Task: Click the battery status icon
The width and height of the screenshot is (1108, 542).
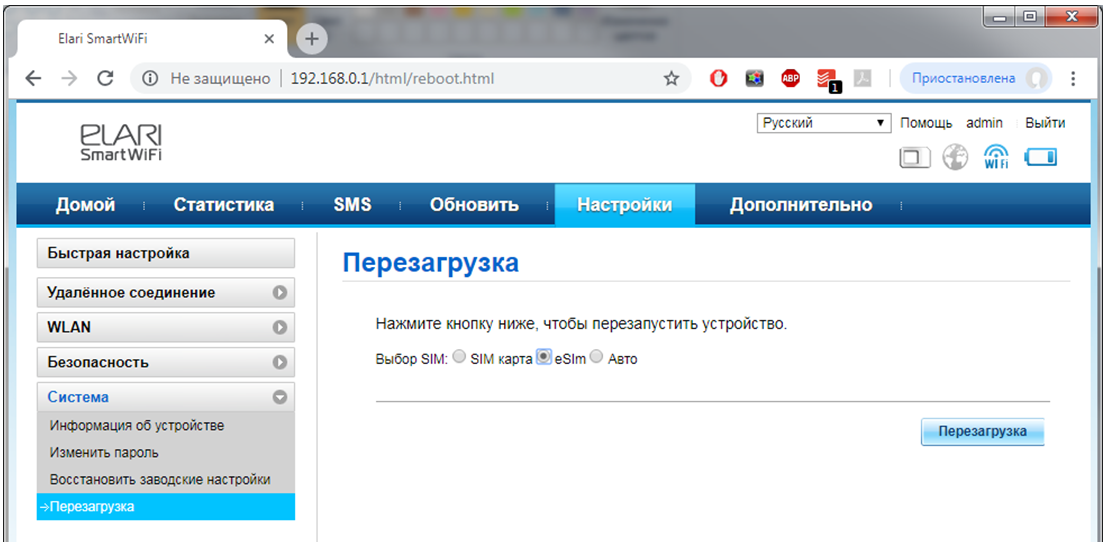Action: 1041,157
